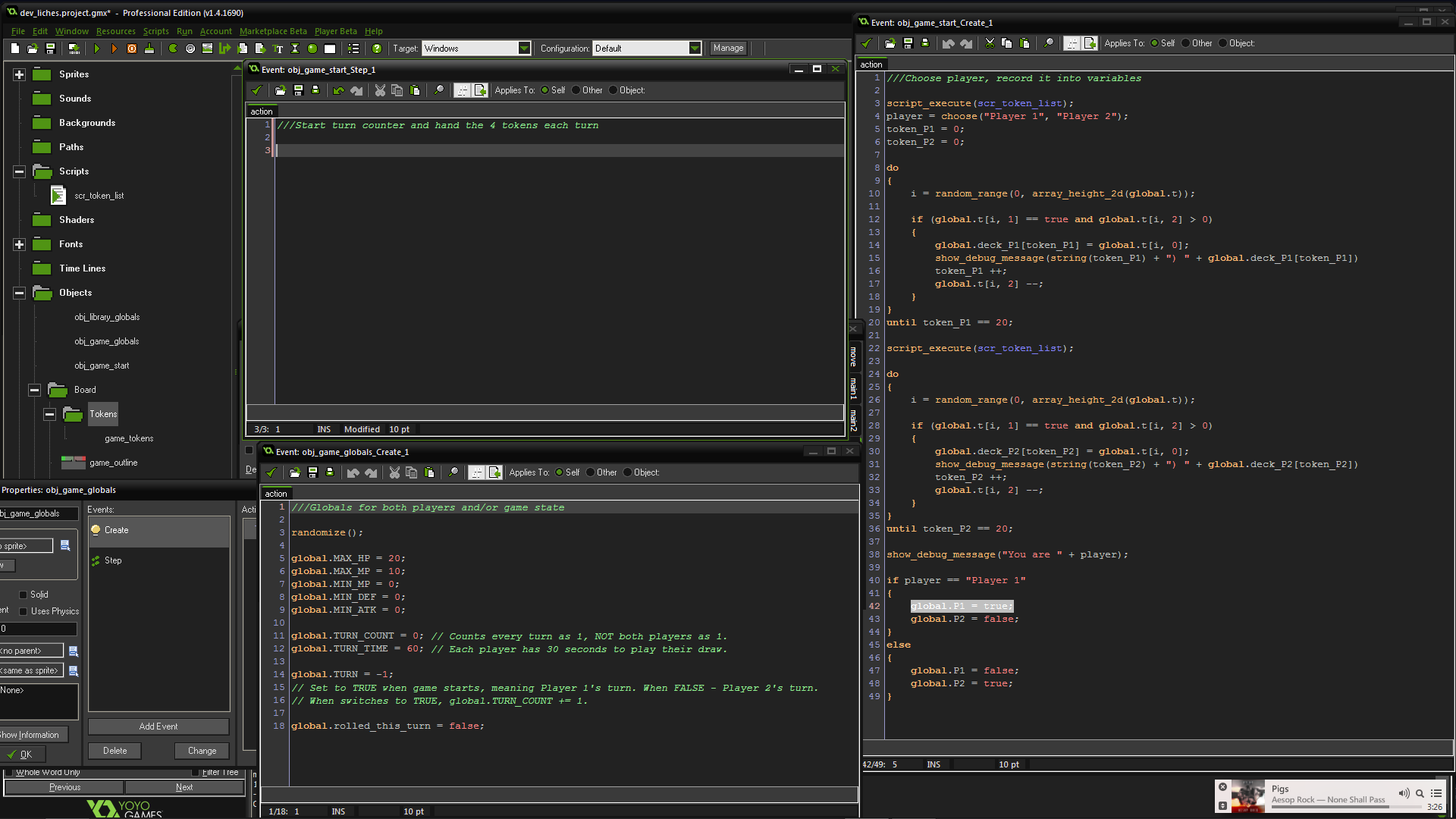Click the Clean build broom icon
Viewport: 1456px width, 819px height.
pyautogui.click(x=149, y=49)
